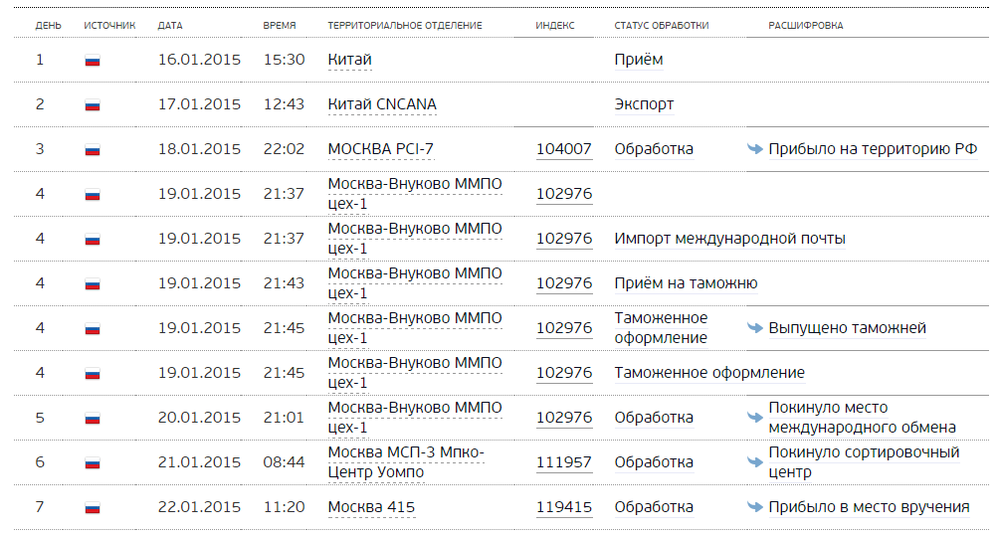Click the Импорт международной почты status
This screenshot has width=1000, height=535.
(x=730, y=238)
